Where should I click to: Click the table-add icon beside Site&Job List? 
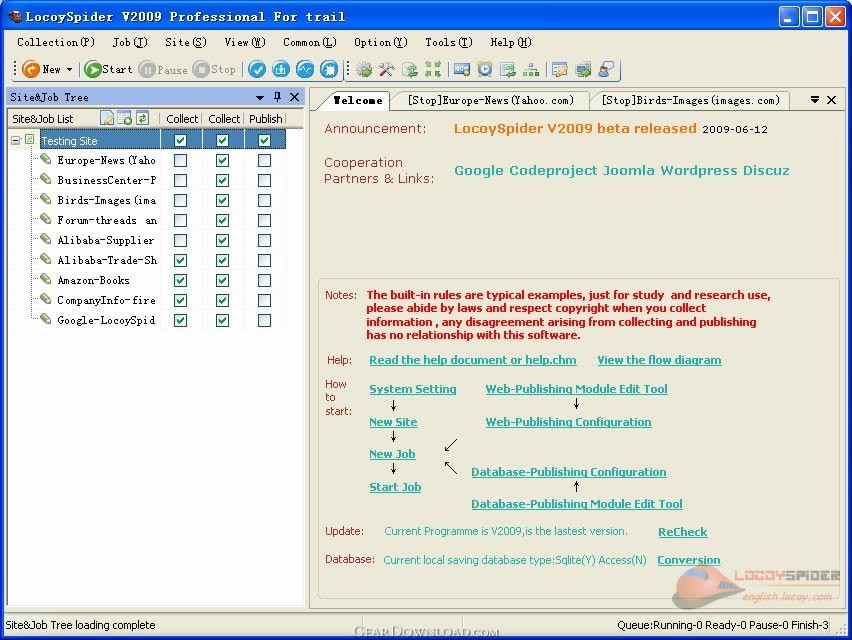click(124, 118)
